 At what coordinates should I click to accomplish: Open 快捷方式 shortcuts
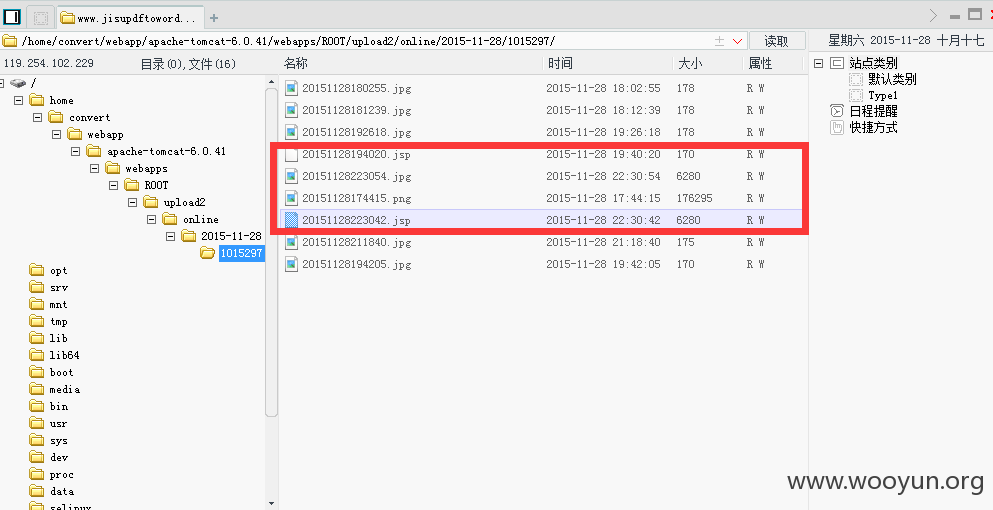pyautogui.click(x=873, y=127)
